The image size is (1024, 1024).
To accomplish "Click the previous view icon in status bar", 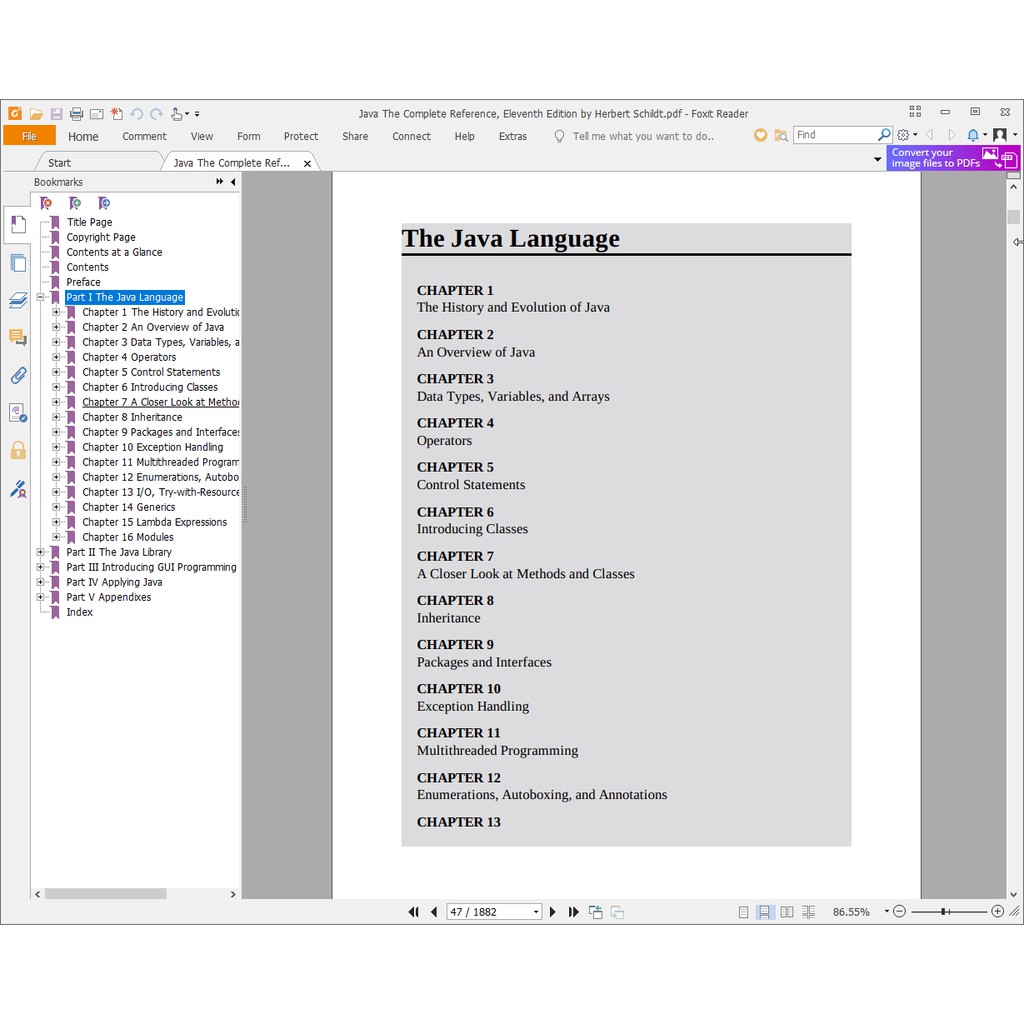I will click(x=596, y=912).
